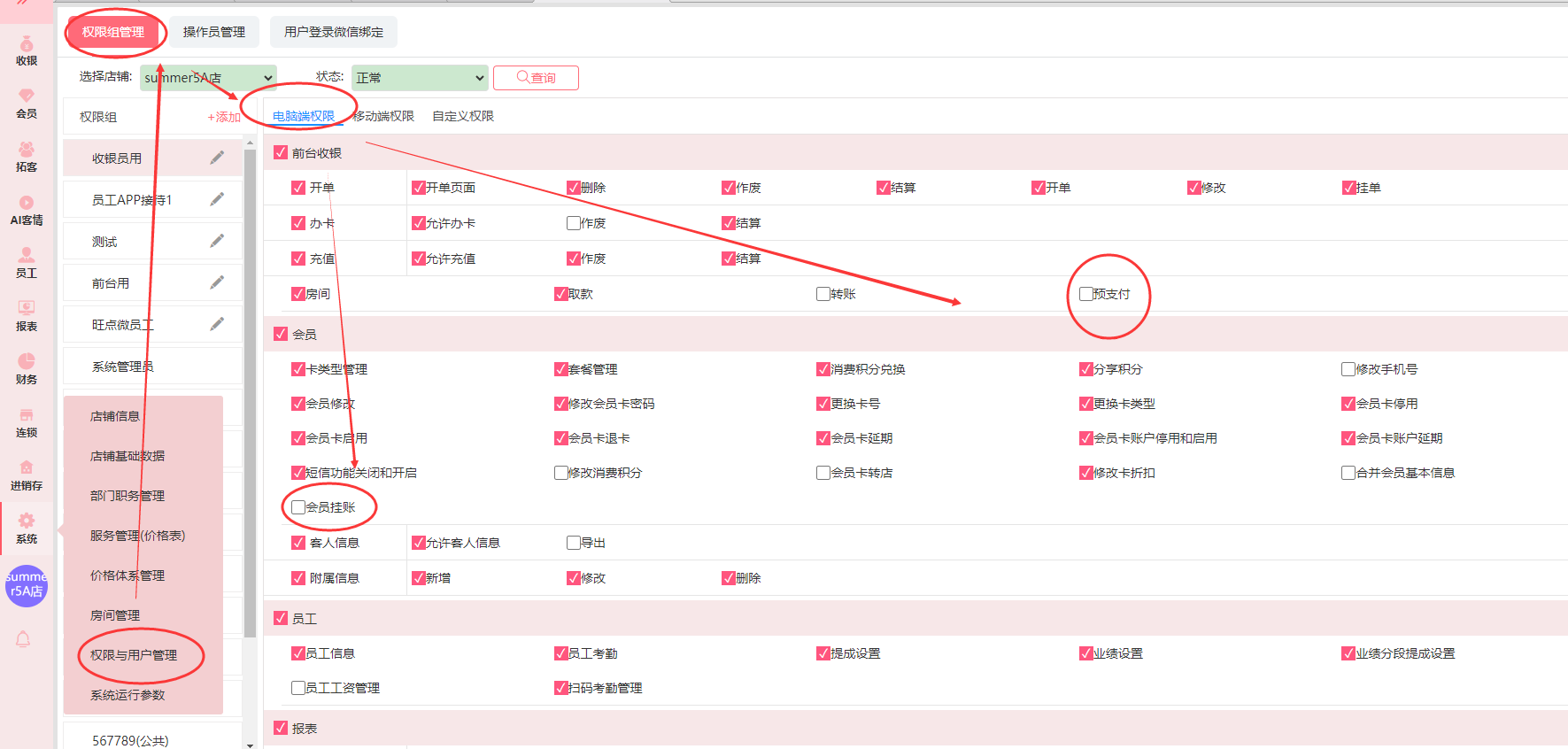Open the 报表 reports sidebar icon
This screenshot has width=1568, height=749.
click(27, 316)
